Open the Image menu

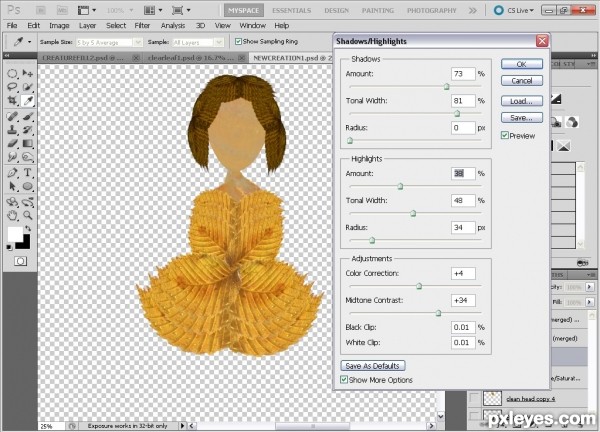(x=59, y=26)
